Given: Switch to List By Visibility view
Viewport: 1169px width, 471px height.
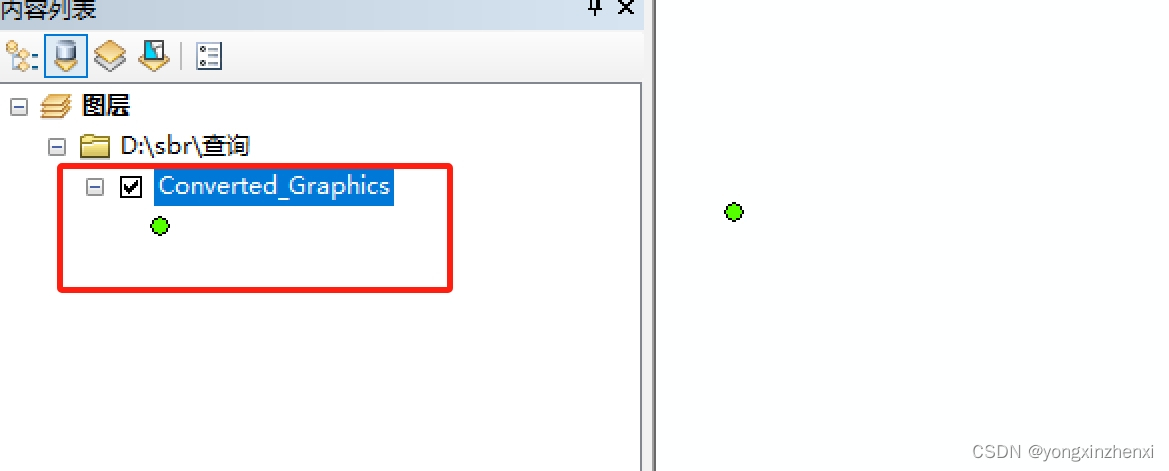Looking at the screenshot, I should pos(110,56).
